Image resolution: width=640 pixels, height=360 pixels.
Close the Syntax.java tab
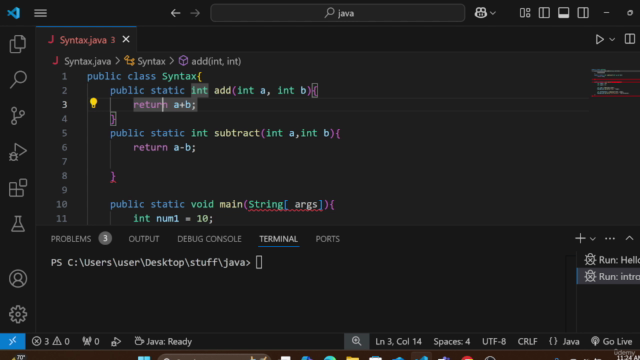pyautogui.click(x=126, y=39)
